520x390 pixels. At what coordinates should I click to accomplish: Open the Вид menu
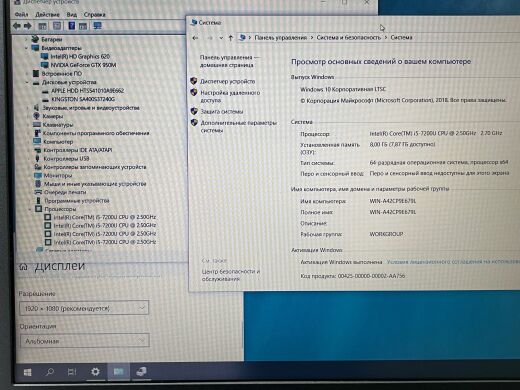pyautogui.click(x=72, y=14)
